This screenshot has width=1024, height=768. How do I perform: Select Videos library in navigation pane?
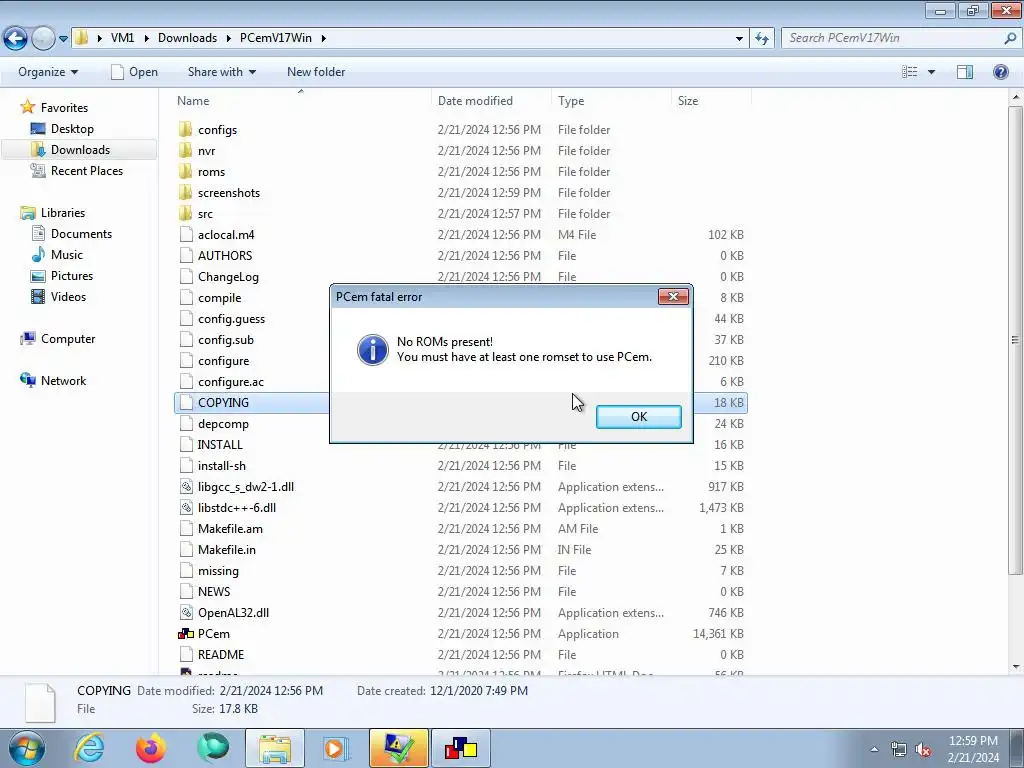coord(68,296)
